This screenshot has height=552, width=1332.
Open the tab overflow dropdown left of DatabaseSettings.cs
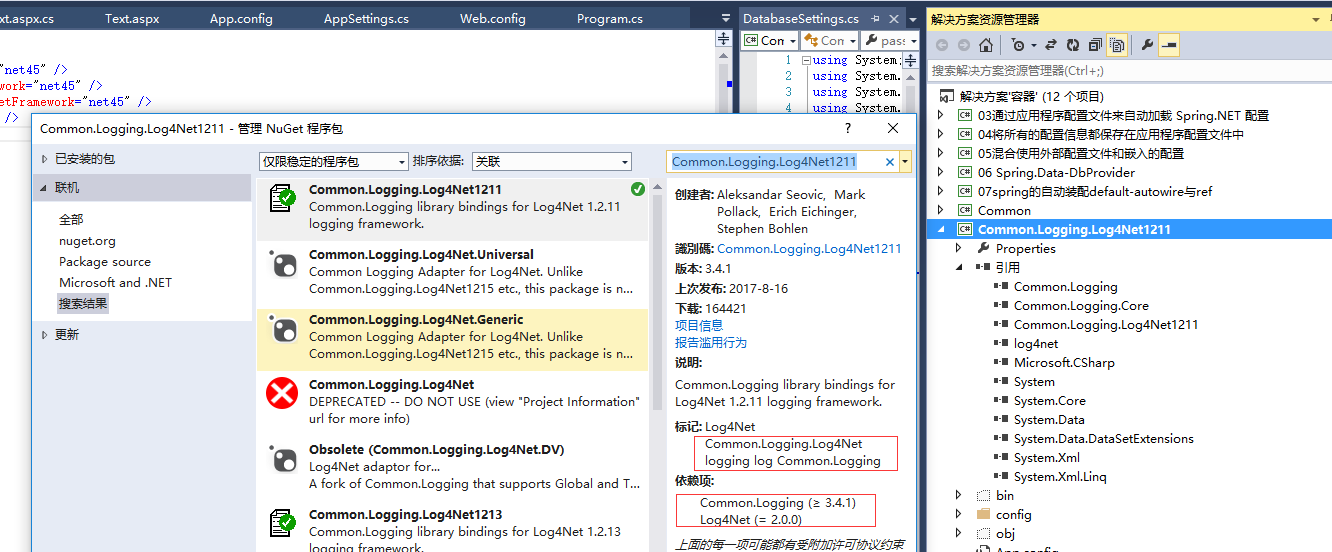pos(726,19)
